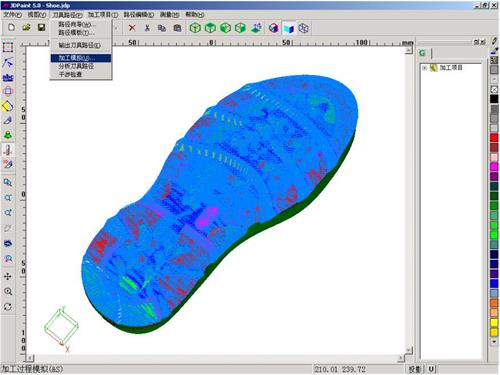The image size is (500, 375).
Task: Select the first green cube view icon
Action: 195,28
